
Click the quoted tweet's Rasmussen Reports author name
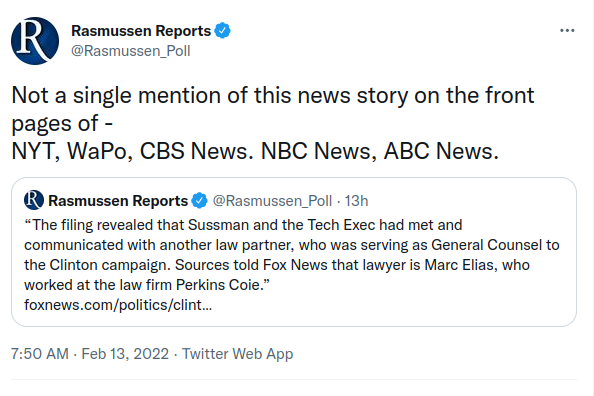[x=118, y=200]
